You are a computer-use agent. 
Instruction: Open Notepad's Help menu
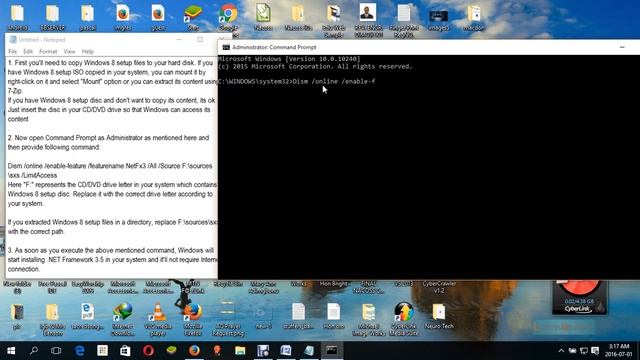coord(88,51)
